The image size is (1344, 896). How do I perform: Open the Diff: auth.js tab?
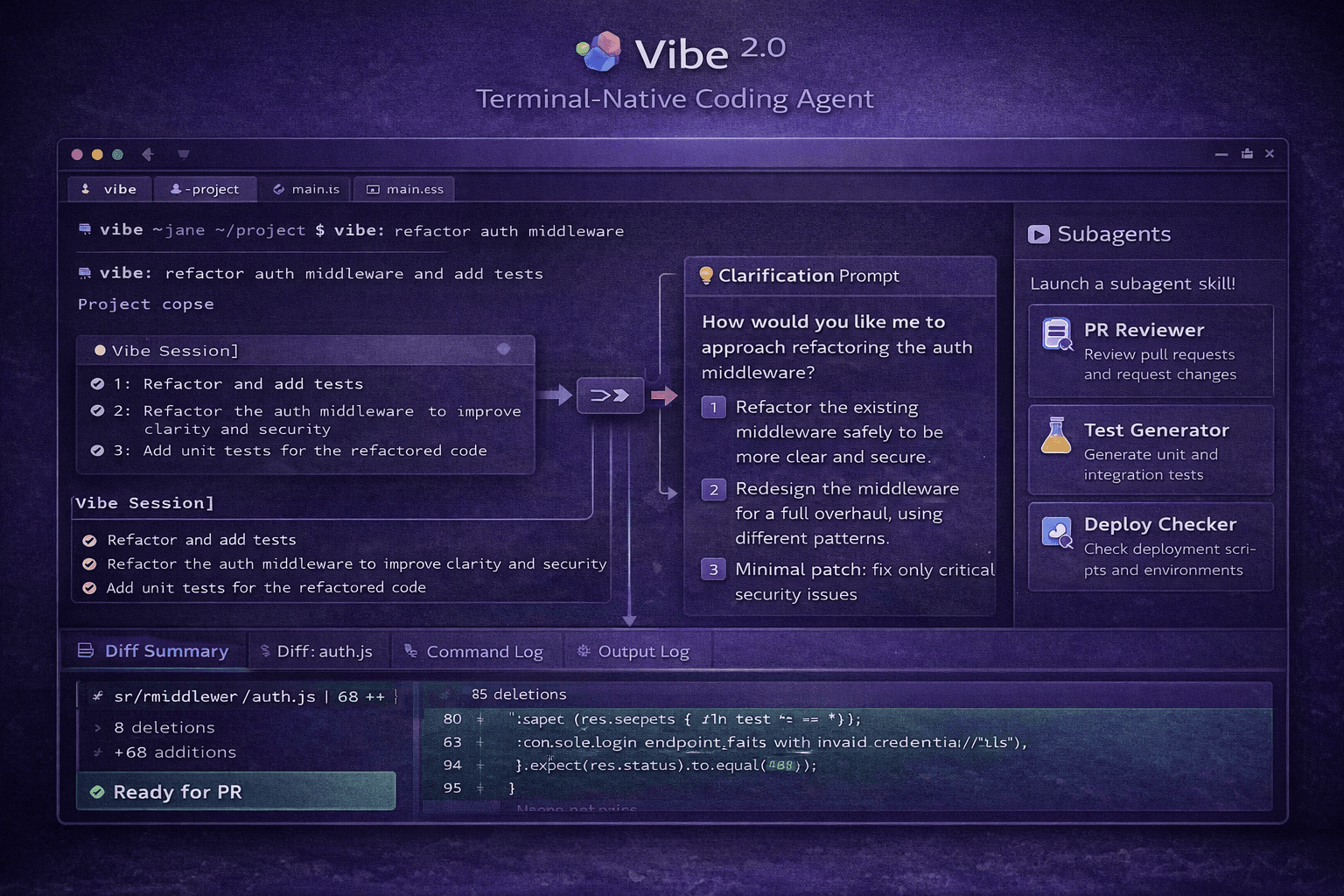click(x=318, y=651)
